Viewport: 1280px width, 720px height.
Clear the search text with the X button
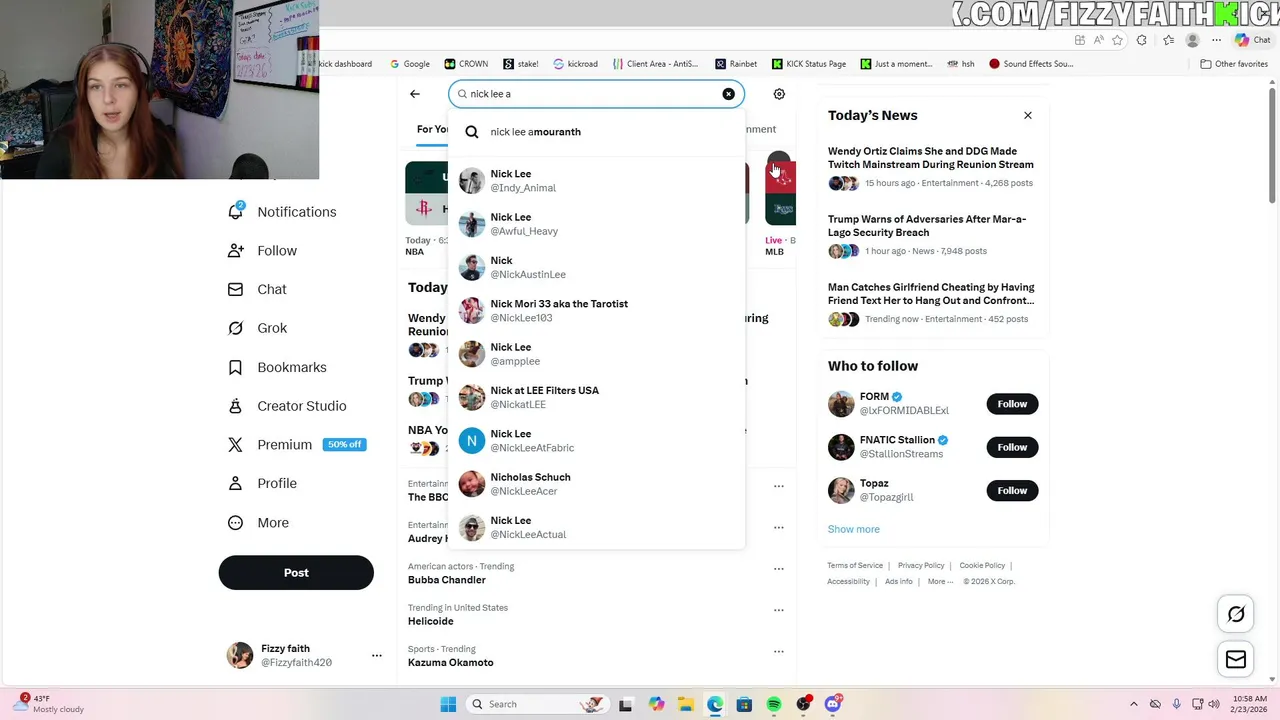click(x=728, y=94)
